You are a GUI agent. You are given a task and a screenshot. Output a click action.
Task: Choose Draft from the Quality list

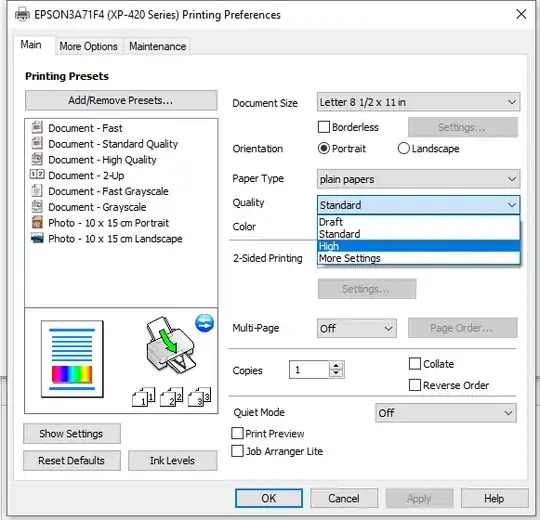click(418, 222)
